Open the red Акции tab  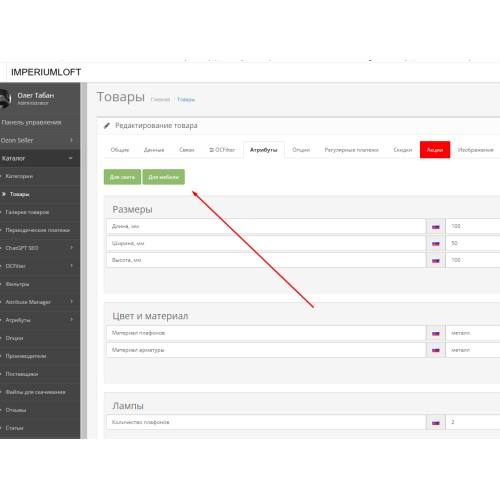435,150
